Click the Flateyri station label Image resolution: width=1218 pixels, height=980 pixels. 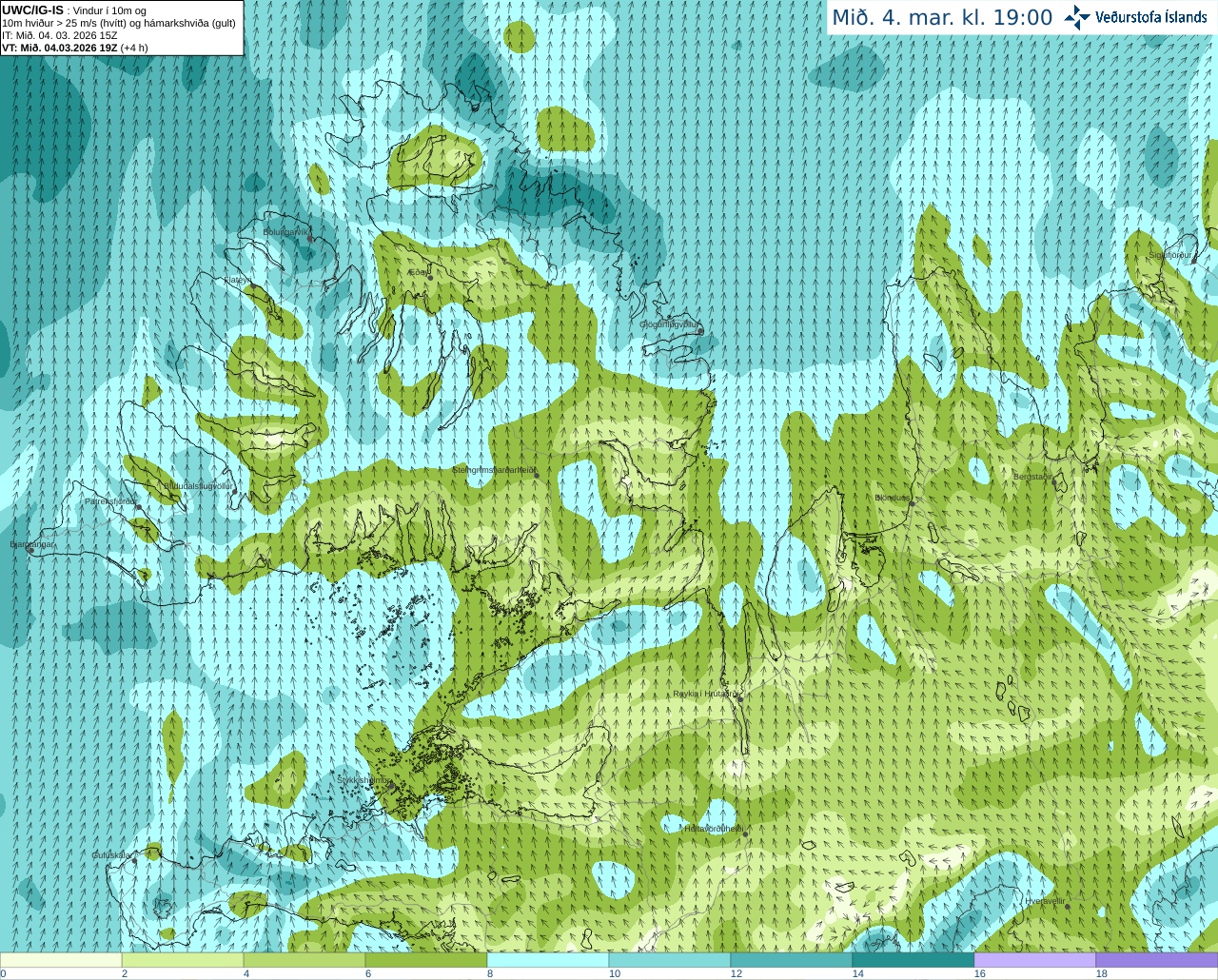pos(238,280)
